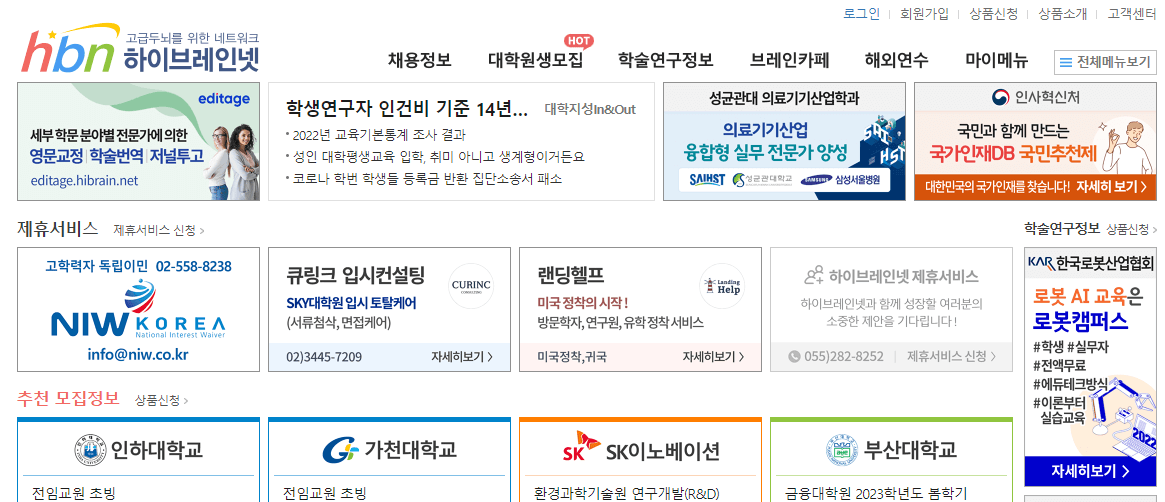Click the 회원가입 link
Image resolution: width=1165 pixels, height=502 pixels.
[x=924, y=13]
